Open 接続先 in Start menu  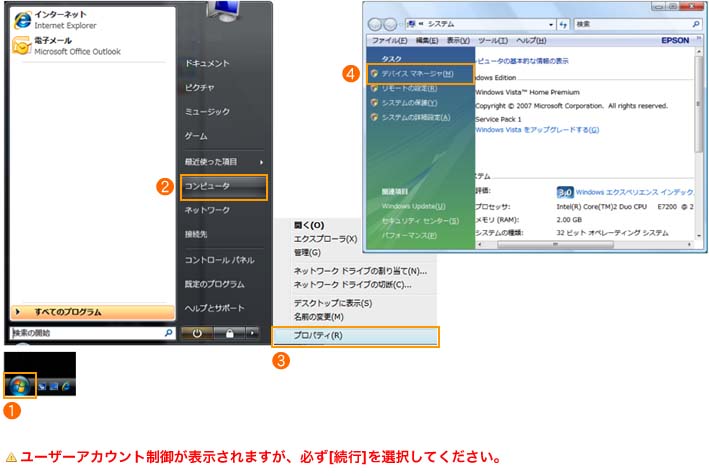[x=196, y=234]
